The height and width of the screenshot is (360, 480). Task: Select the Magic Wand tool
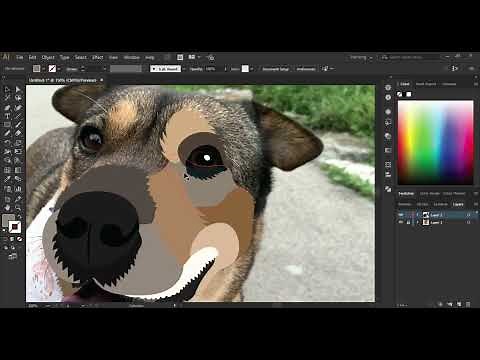tap(7, 98)
